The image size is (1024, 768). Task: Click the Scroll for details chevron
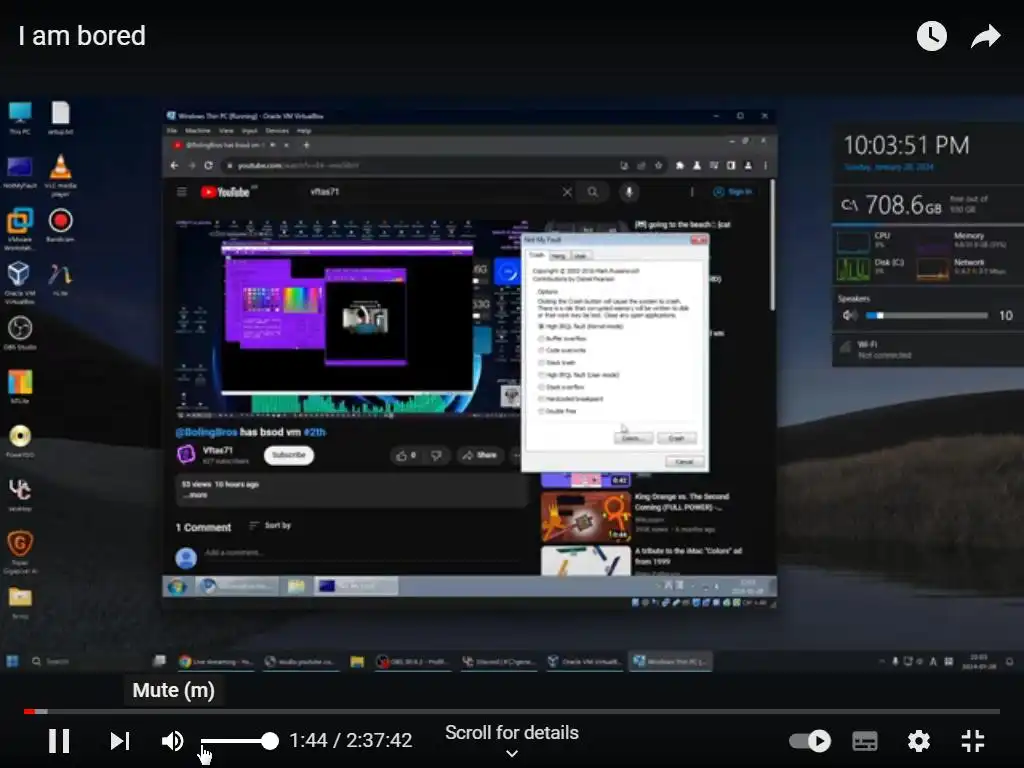click(512, 754)
